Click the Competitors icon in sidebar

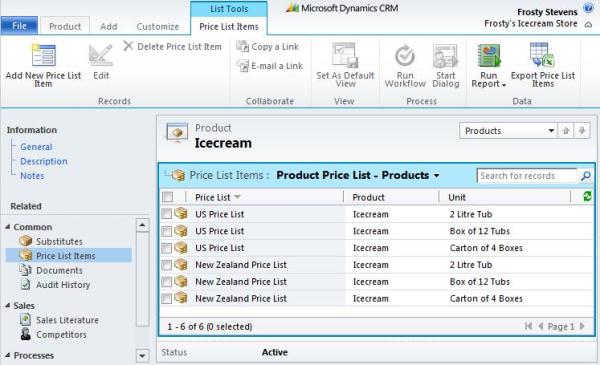[26, 334]
